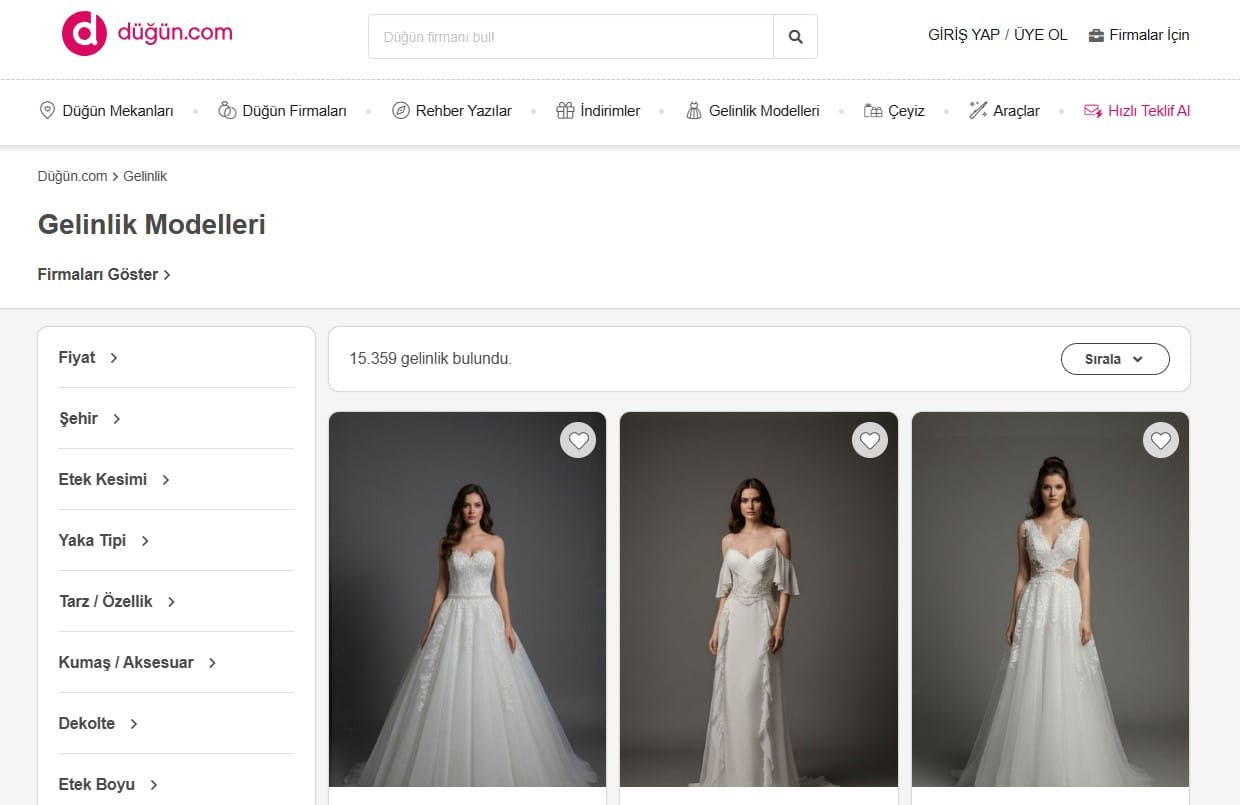Viewport: 1240px width, 805px height.
Task: Click the düğün.com logo
Action: 147,33
